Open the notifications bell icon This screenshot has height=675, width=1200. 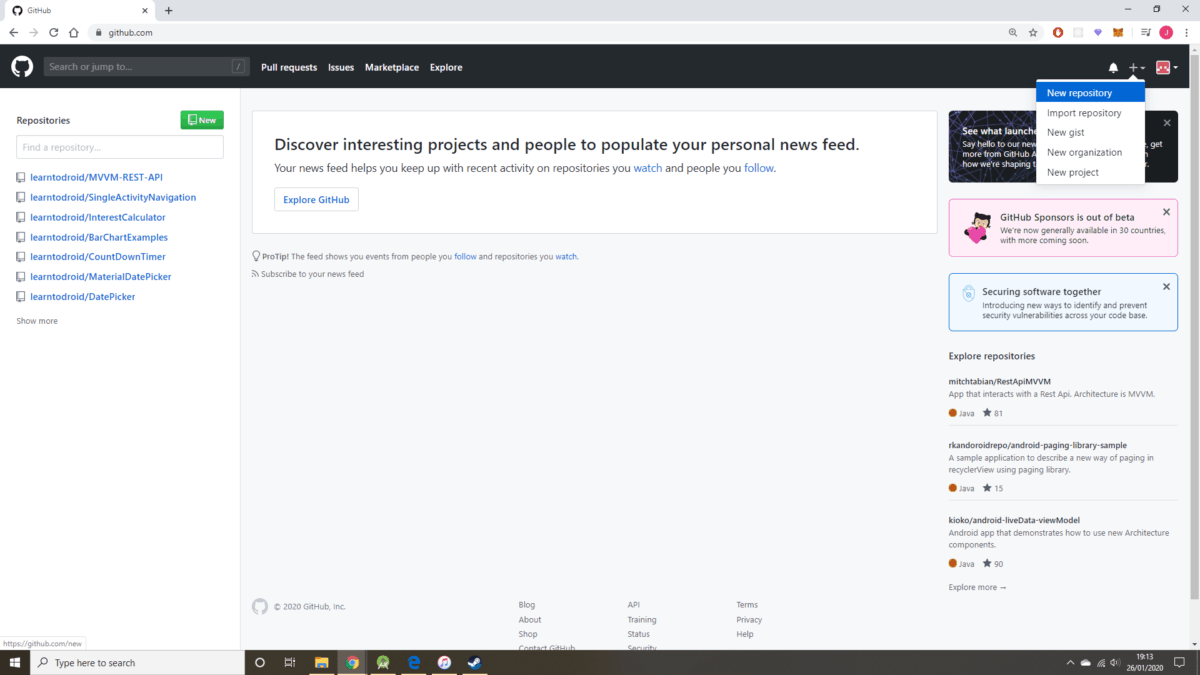pyautogui.click(x=1113, y=68)
